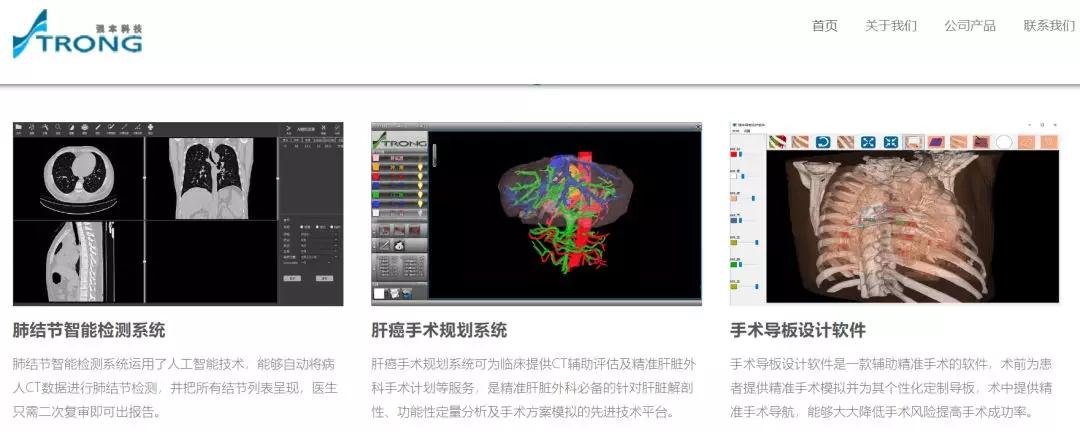Screen dimensions: 1080x432
Task: Click the white plus icon in the lung CT toolbar
Action: click(150, 127)
